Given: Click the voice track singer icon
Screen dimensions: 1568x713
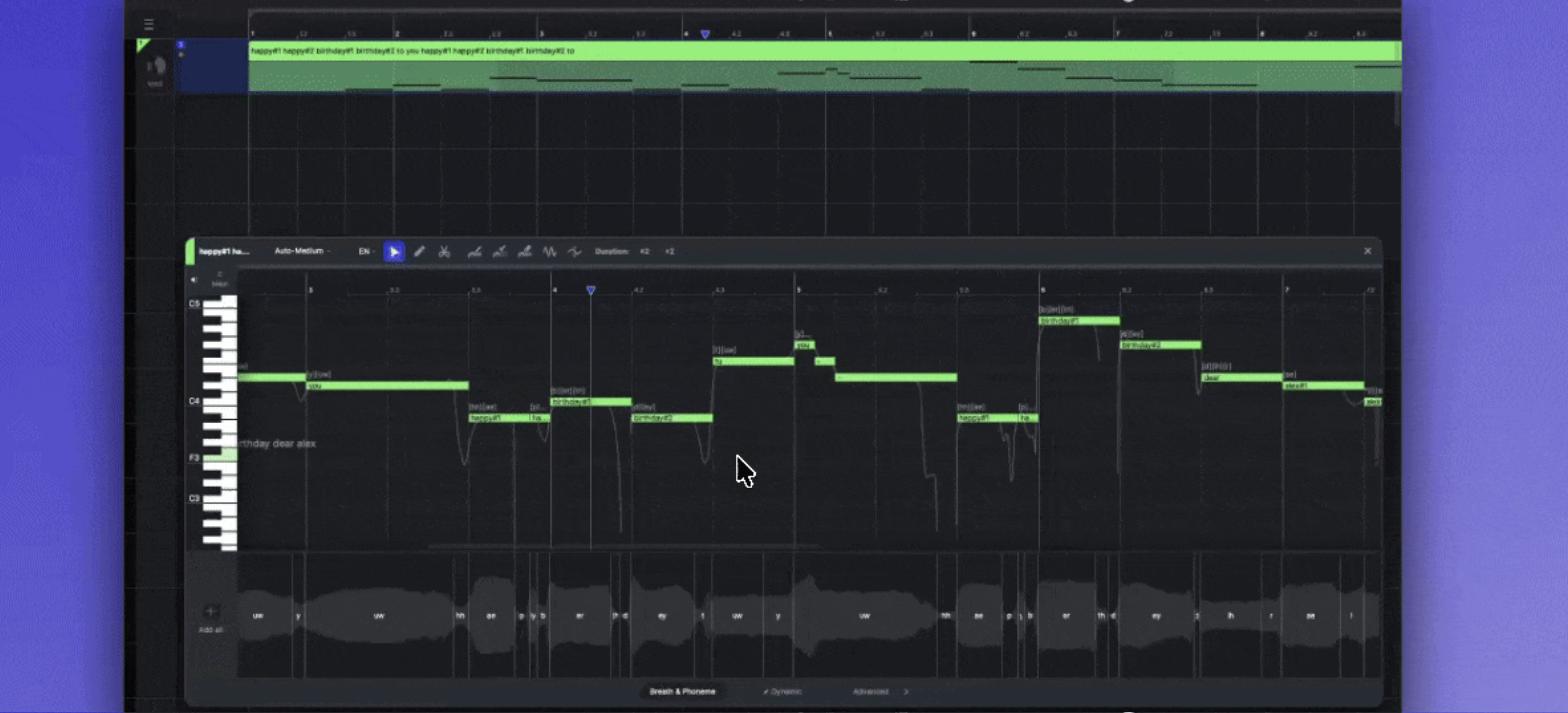Looking at the screenshot, I should [x=155, y=66].
